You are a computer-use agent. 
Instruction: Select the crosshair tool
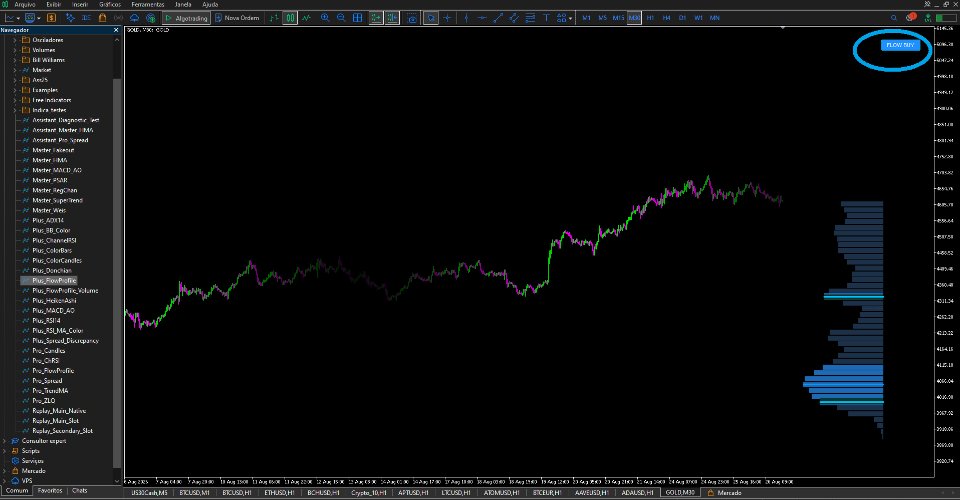pos(448,18)
